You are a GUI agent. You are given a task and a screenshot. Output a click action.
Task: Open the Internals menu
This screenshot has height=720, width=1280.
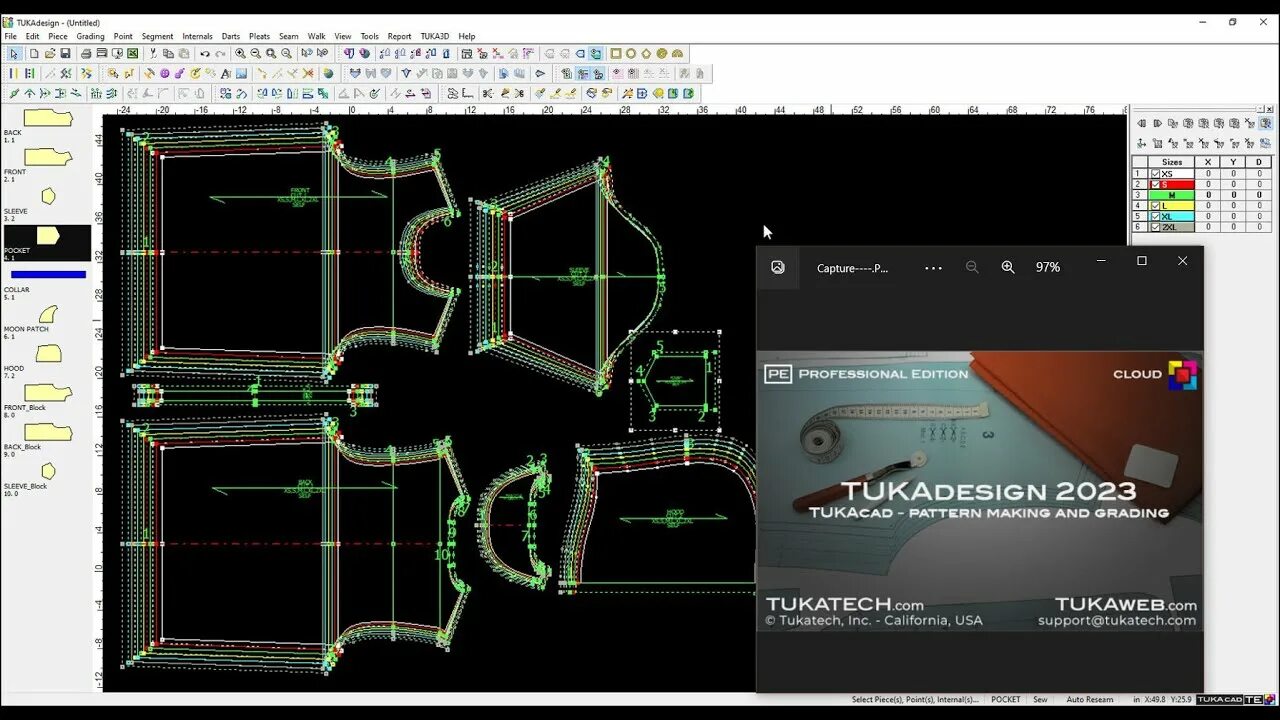[x=197, y=36]
